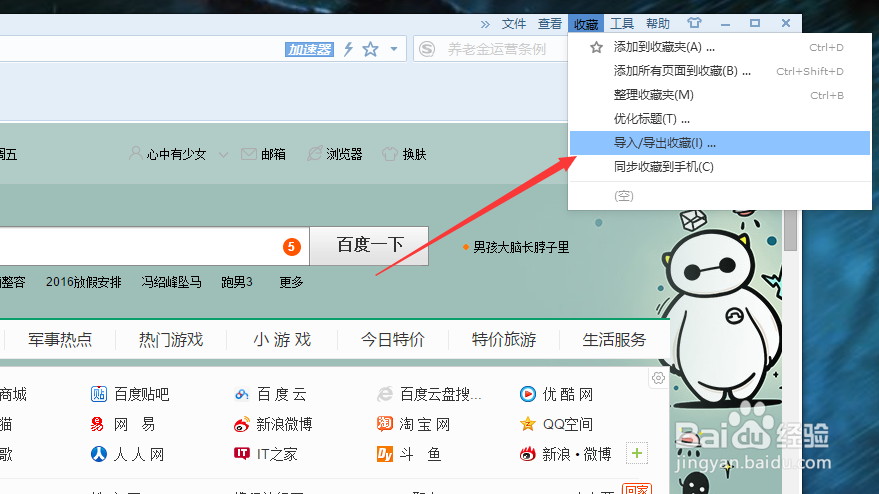Select 导入/导出收藏(I) menu entry

719,143
